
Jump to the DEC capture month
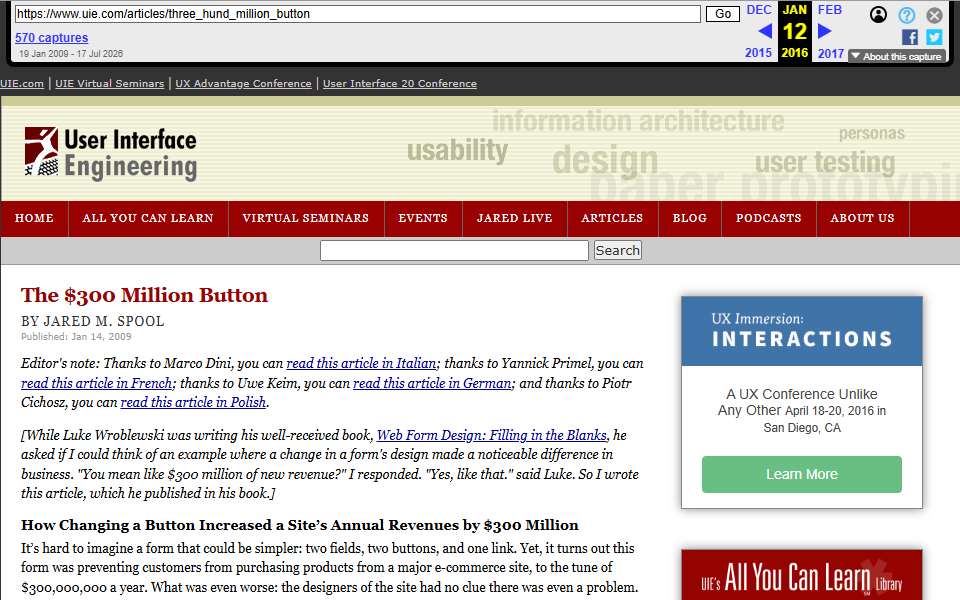[759, 10]
